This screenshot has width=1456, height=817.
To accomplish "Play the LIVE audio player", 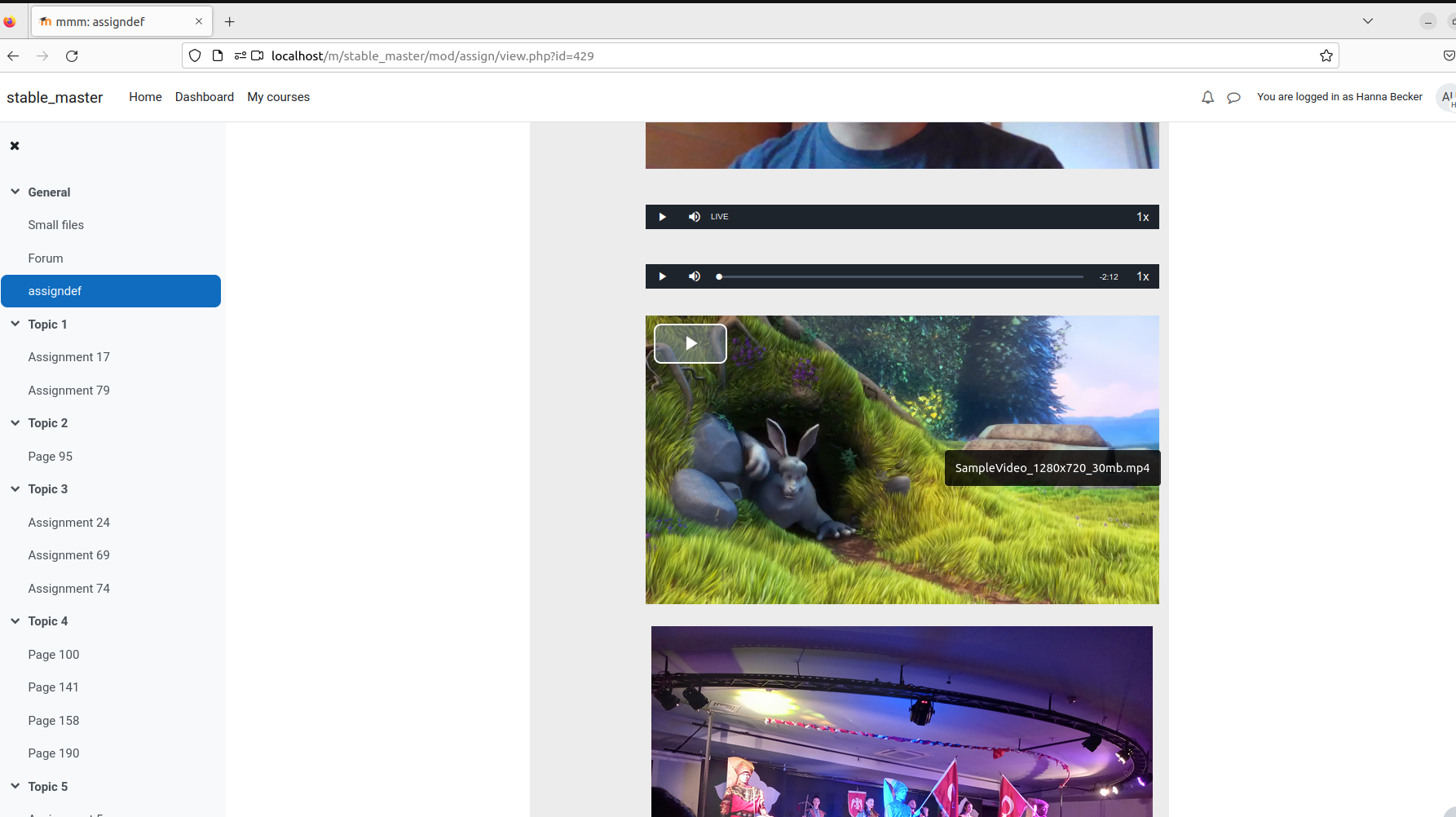I will [662, 217].
